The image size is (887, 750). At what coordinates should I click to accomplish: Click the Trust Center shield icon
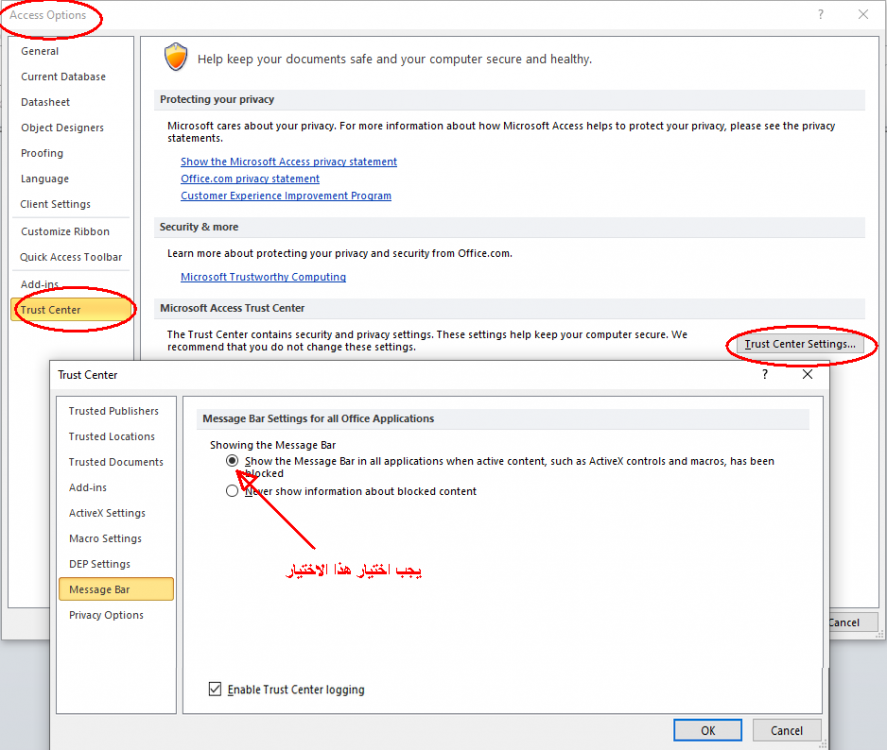(x=176, y=57)
